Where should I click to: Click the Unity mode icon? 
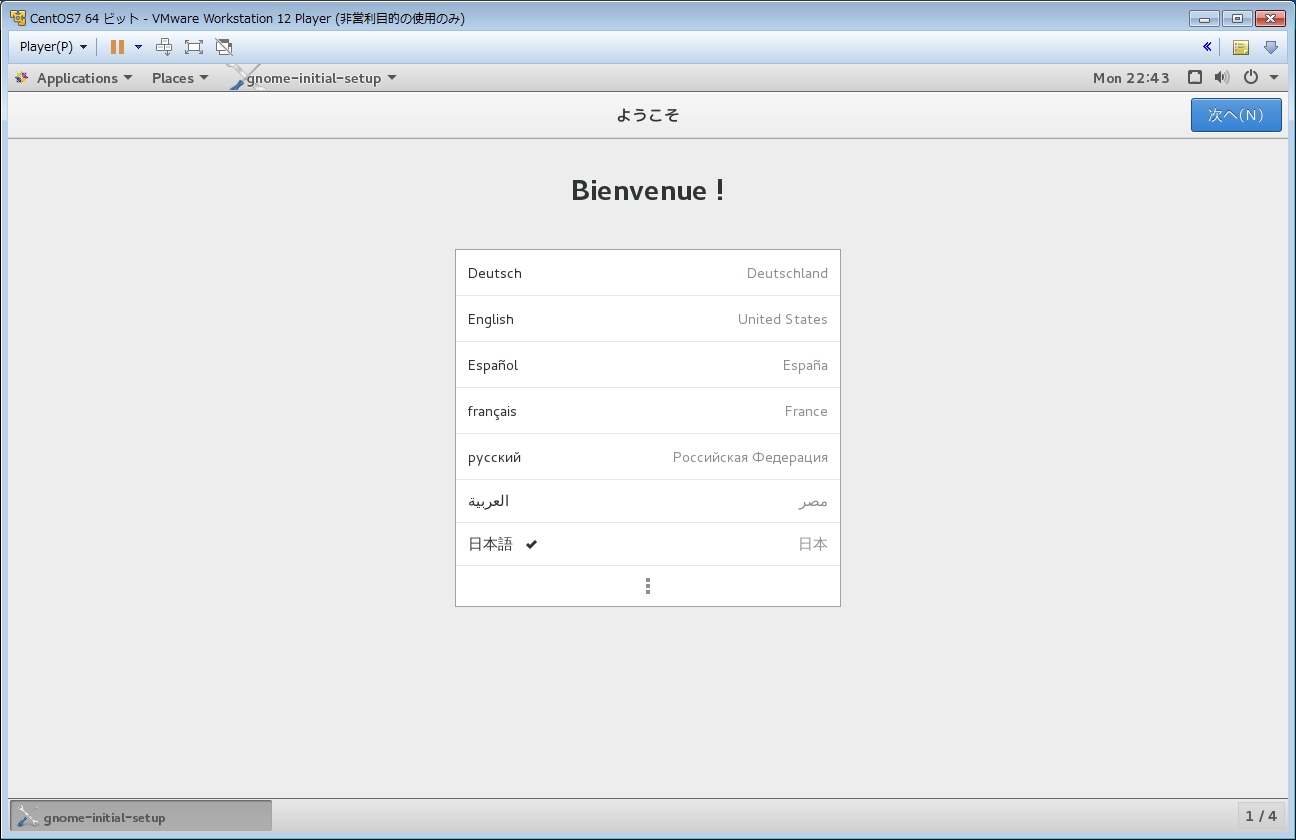coord(224,47)
